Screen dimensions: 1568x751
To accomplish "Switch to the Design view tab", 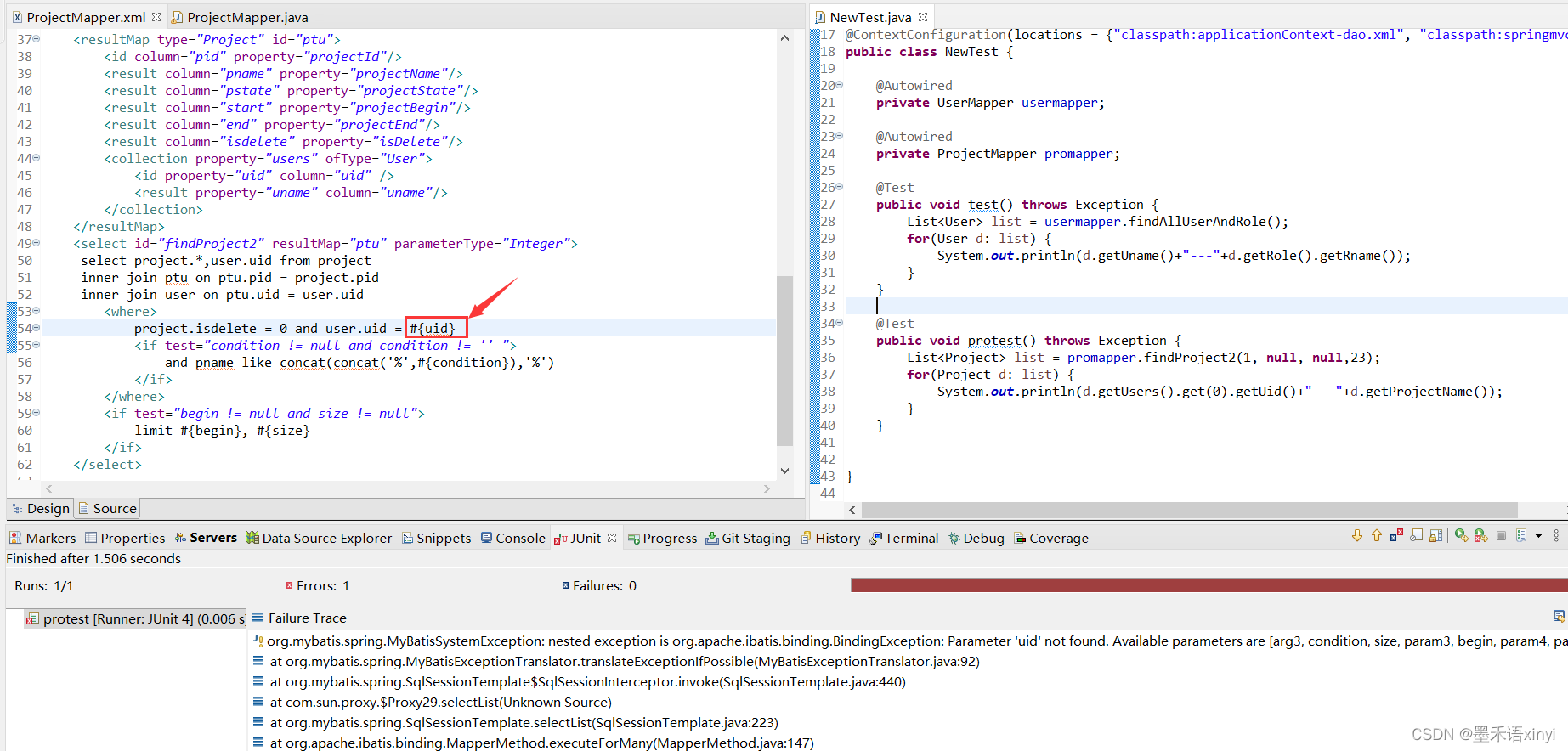I will point(40,508).
